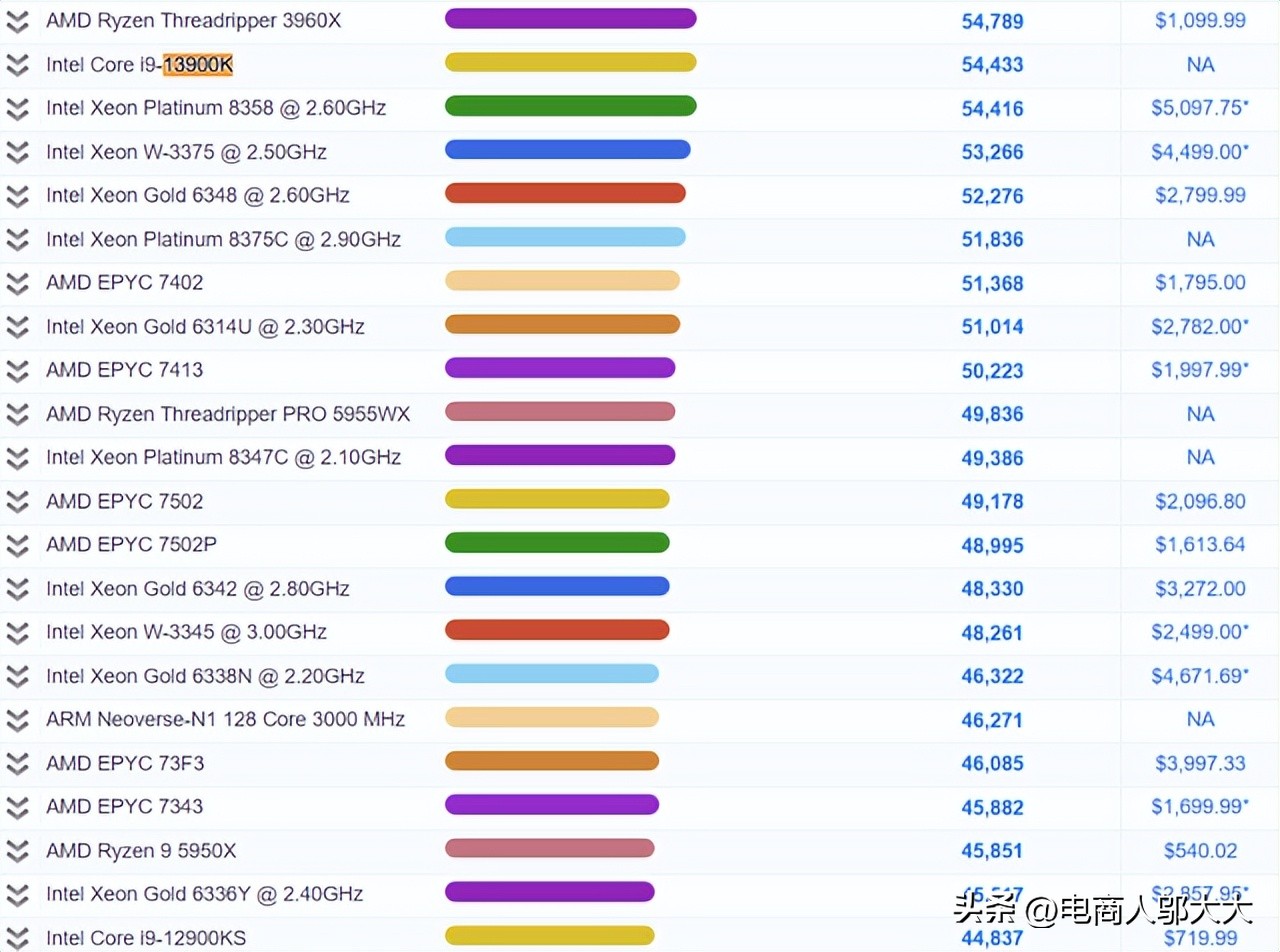This screenshot has height=952, width=1280.
Task: Open Intel Xeon W-3345 @ 3.00GHz link
Action: point(186,631)
